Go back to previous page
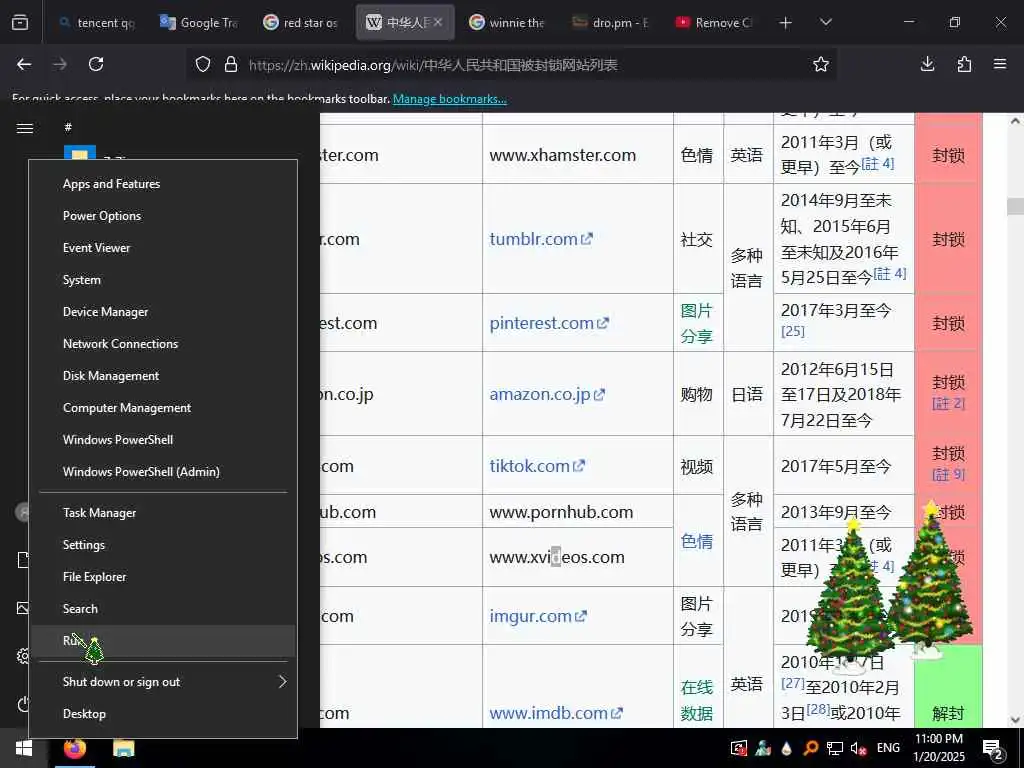Image resolution: width=1024 pixels, height=768 pixels. pyautogui.click(x=24, y=64)
